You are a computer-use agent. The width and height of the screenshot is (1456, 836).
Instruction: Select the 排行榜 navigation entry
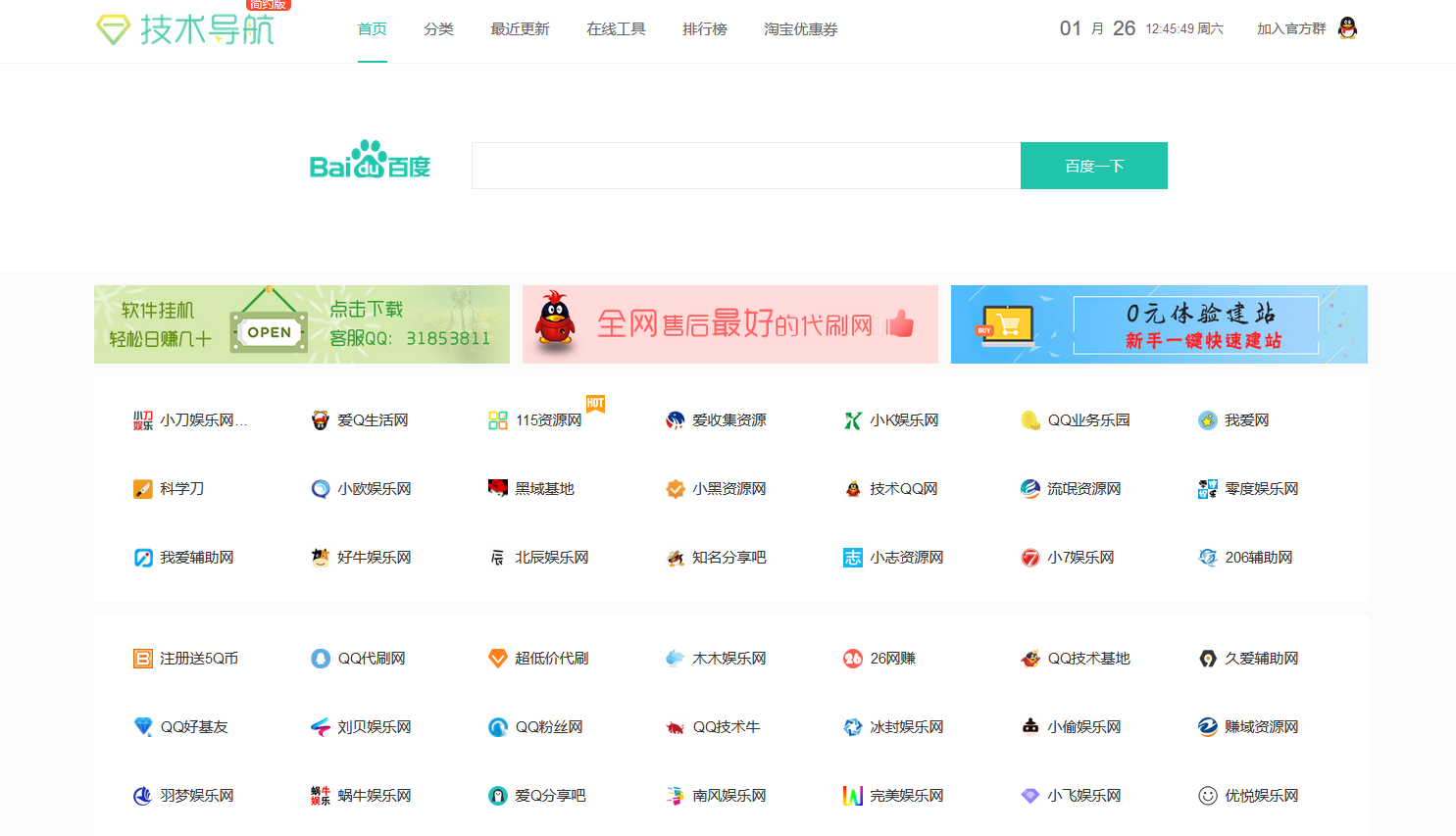coord(705,29)
